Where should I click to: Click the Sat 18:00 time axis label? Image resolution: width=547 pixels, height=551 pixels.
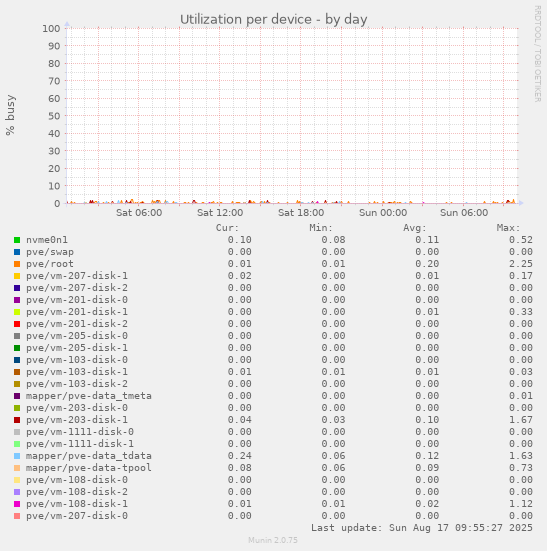coord(301,213)
